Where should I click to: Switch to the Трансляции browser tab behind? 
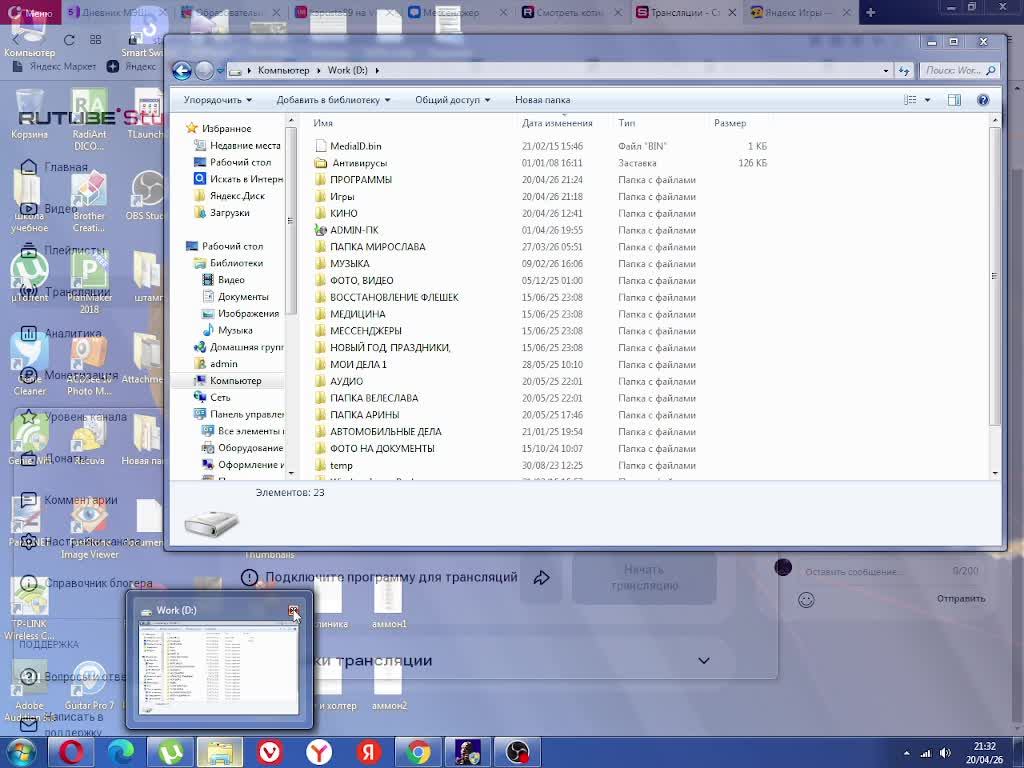[686, 12]
